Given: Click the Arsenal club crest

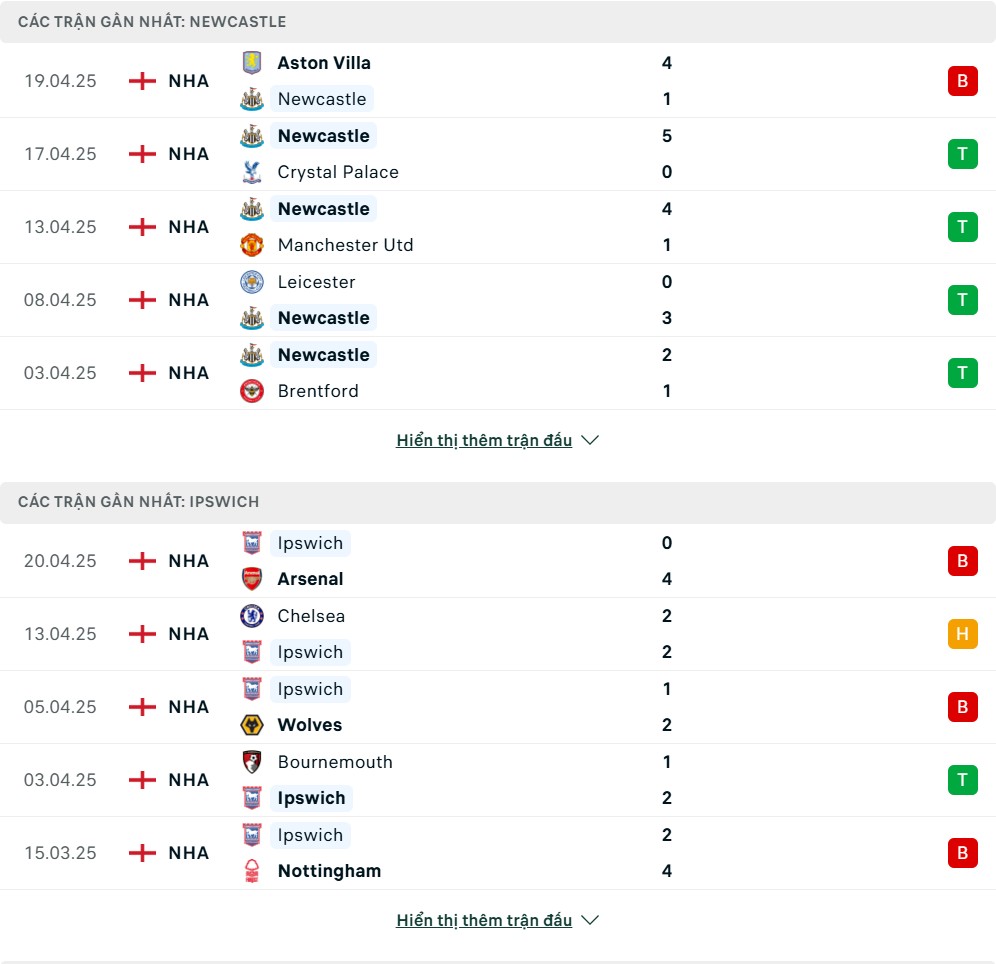Looking at the screenshot, I should click(252, 579).
